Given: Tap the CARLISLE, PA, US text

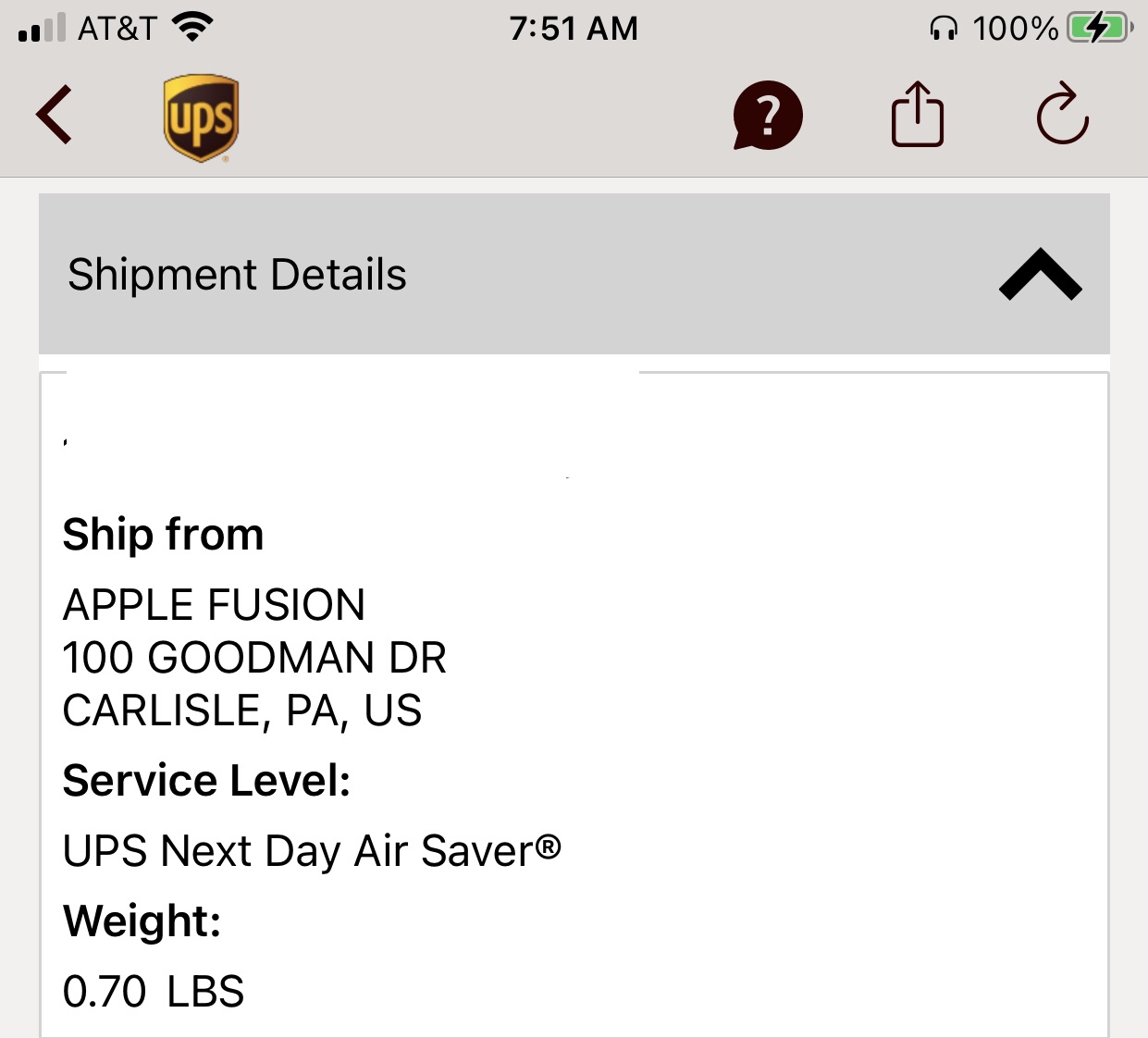Looking at the screenshot, I should (x=241, y=711).
